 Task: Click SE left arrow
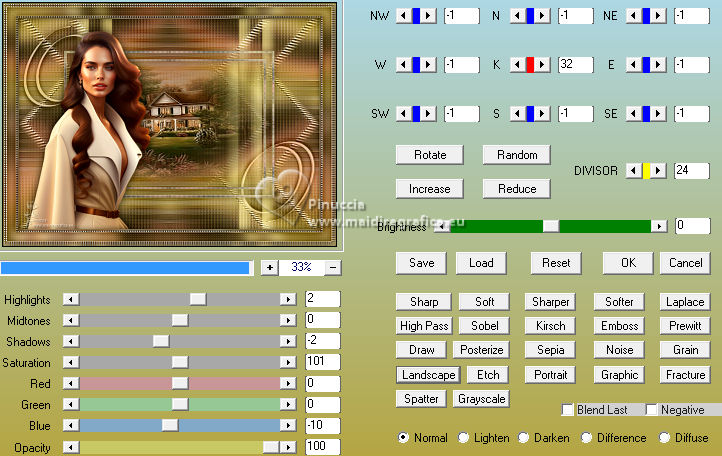634,113
